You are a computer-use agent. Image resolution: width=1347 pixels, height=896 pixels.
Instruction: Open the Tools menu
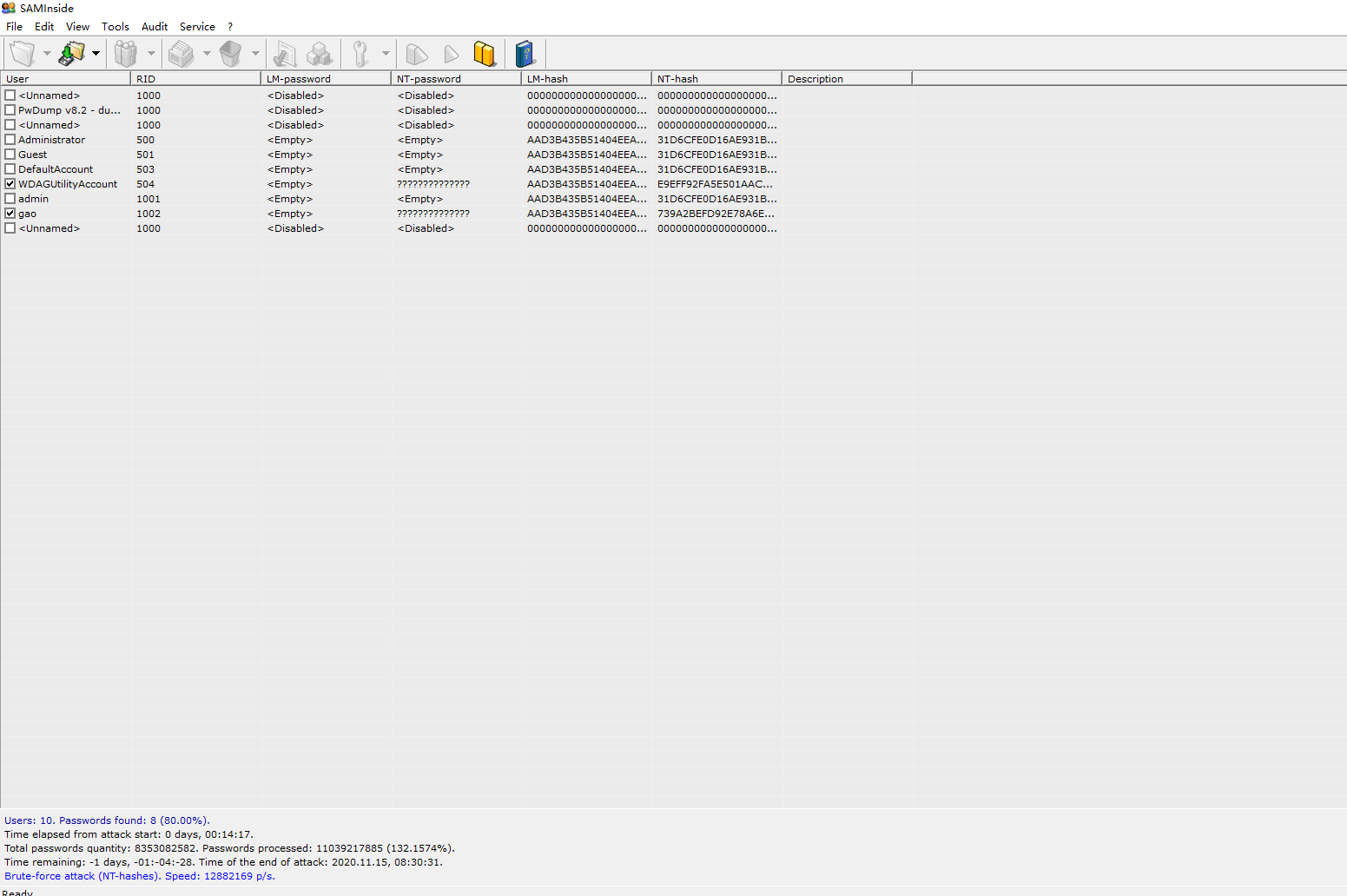tap(116, 27)
